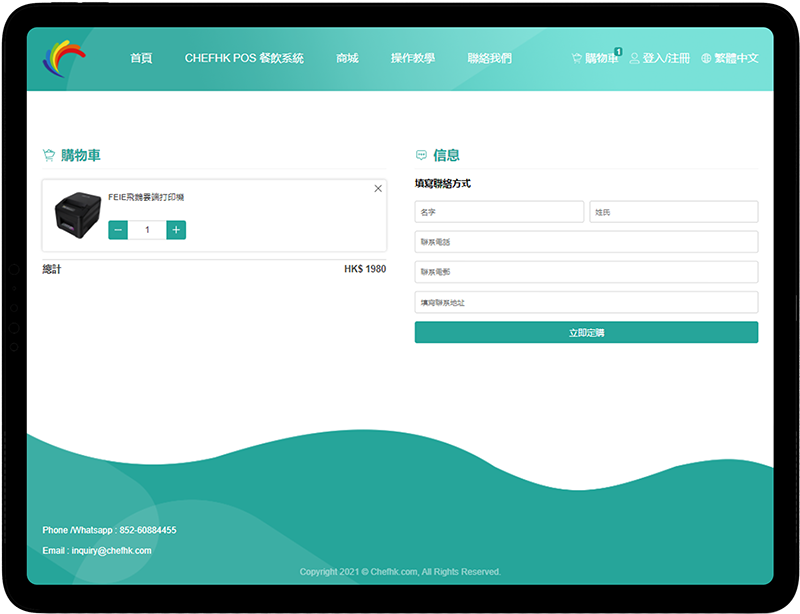Click the Phone/Whatsapp number in footer

click(148, 530)
